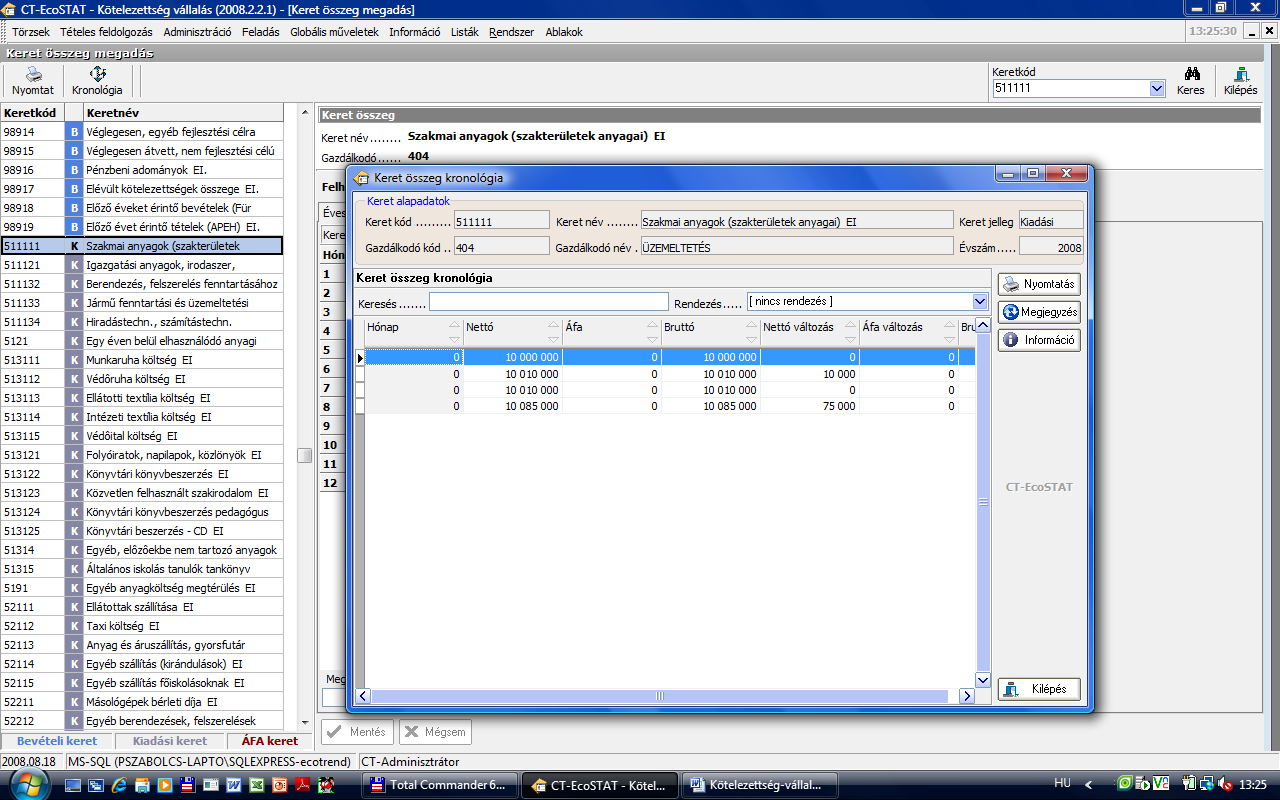Click the Megjegyzés button in dialog
This screenshot has width=1280, height=800.
[1039, 312]
